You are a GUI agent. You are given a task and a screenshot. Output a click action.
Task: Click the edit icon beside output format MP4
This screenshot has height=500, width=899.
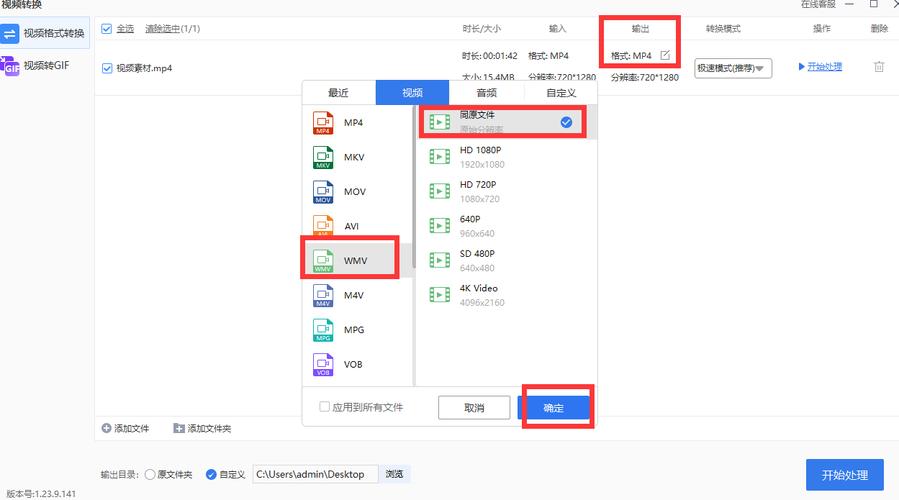pos(666,55)
